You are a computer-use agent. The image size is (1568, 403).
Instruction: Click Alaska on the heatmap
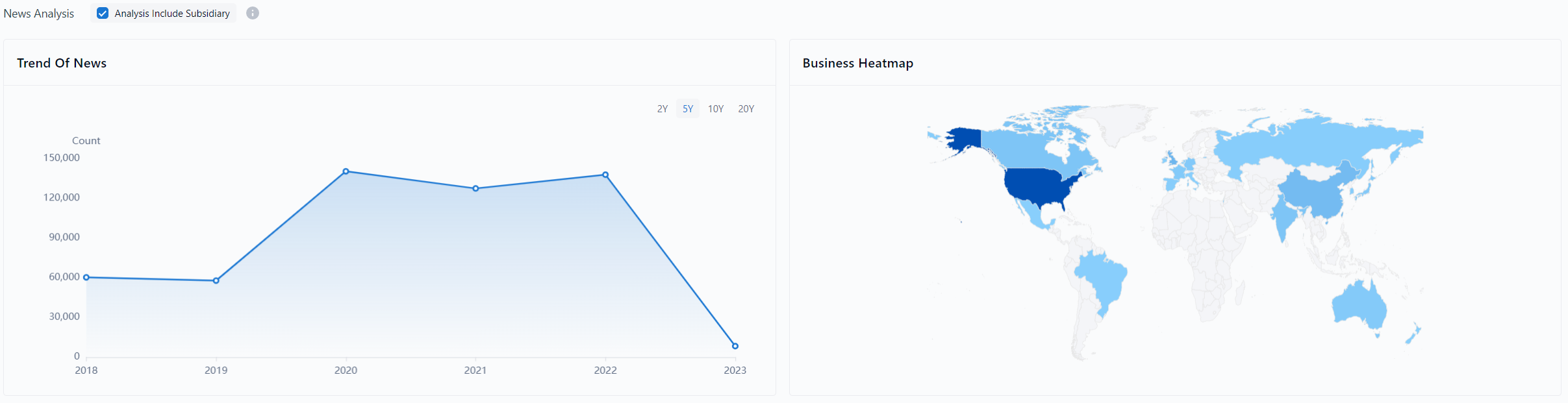click(x=964, y=138)
